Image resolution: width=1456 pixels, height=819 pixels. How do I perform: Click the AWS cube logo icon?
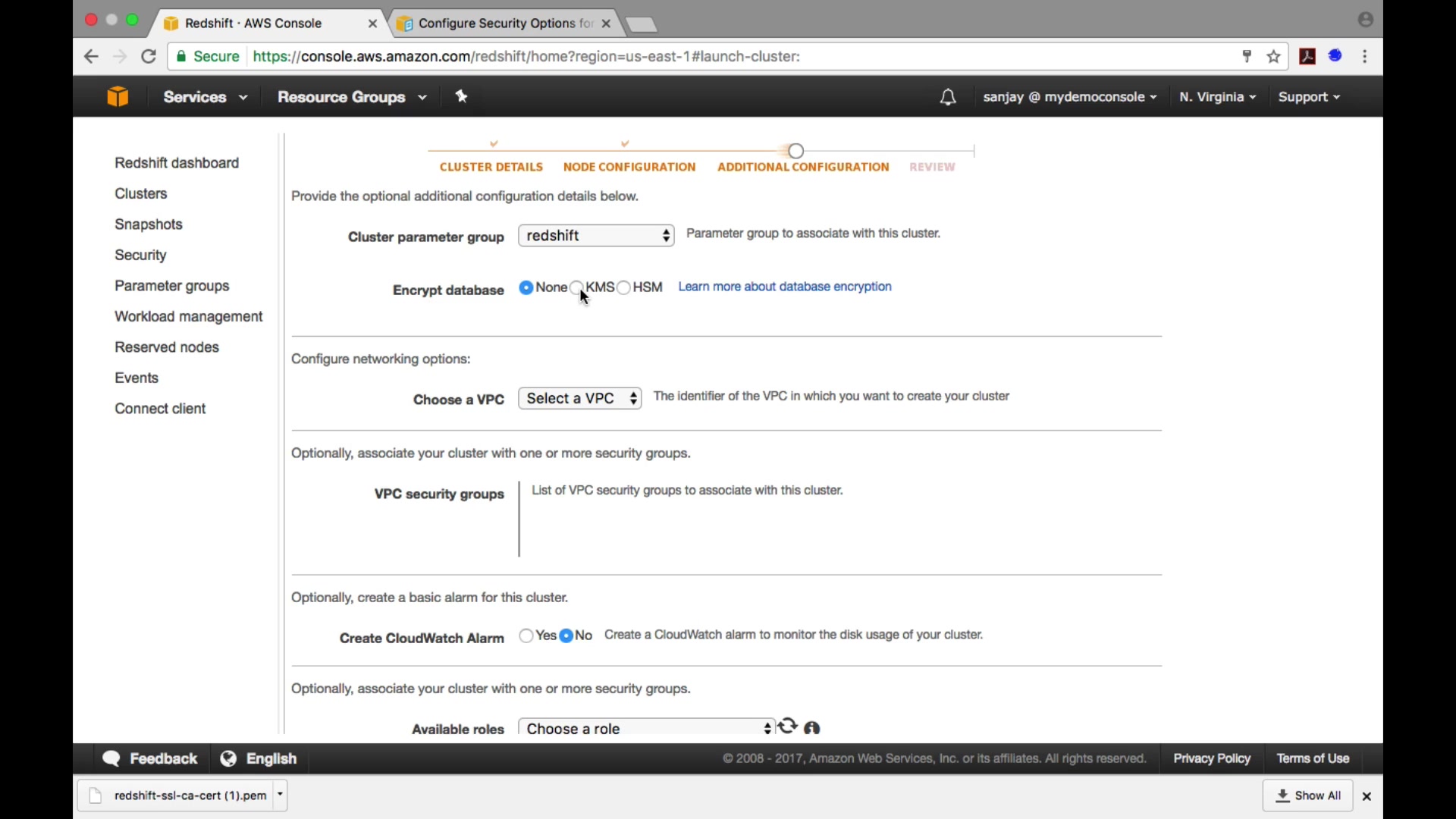(118, 97)
